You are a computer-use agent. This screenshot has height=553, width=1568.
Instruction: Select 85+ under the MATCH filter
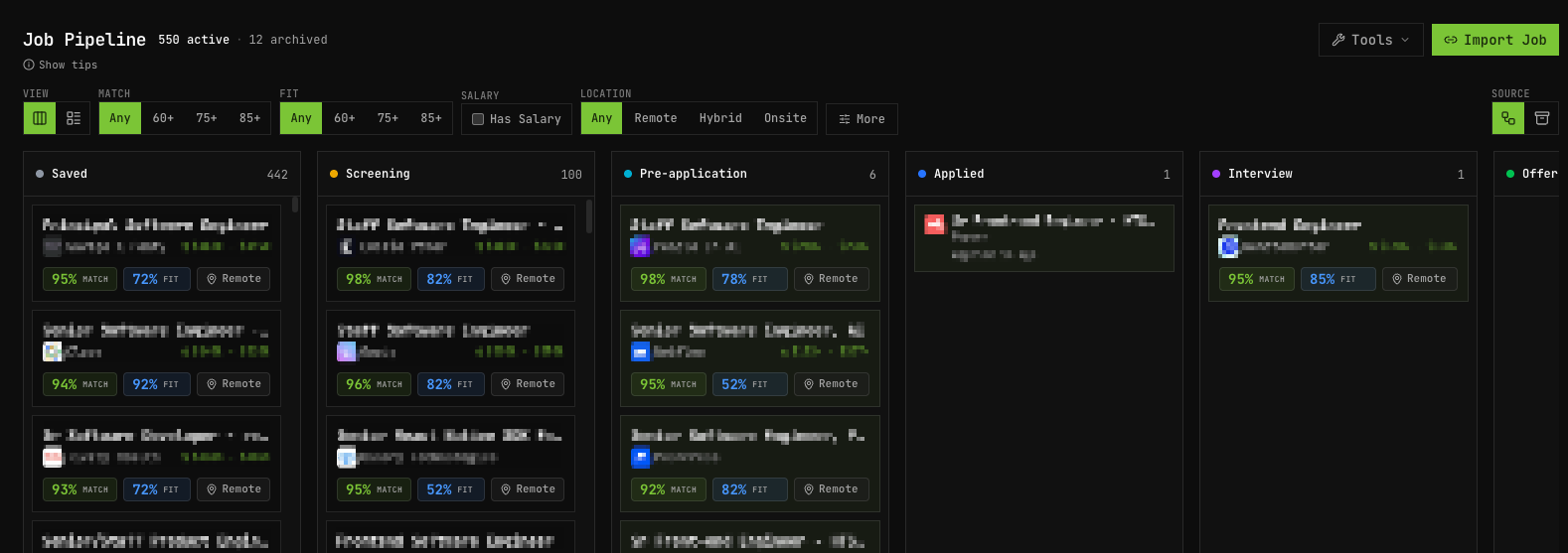point(249,118)
